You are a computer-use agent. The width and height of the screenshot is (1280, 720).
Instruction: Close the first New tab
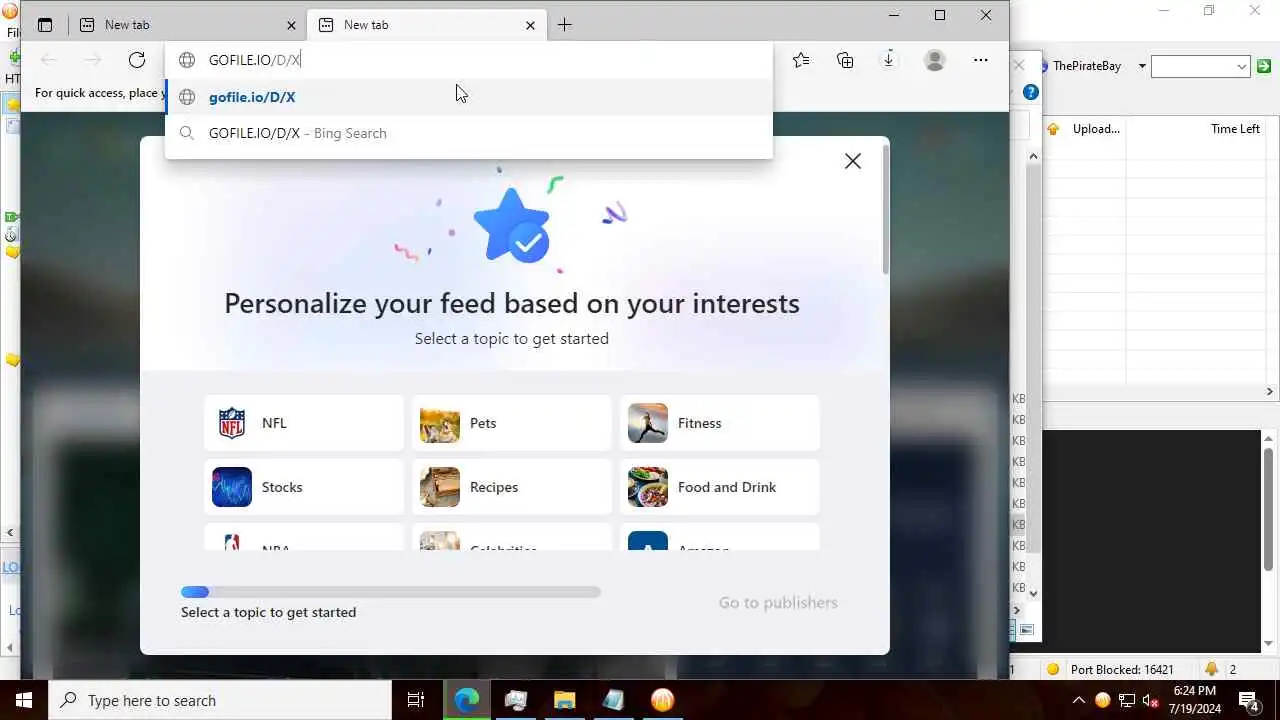(292, 25)
